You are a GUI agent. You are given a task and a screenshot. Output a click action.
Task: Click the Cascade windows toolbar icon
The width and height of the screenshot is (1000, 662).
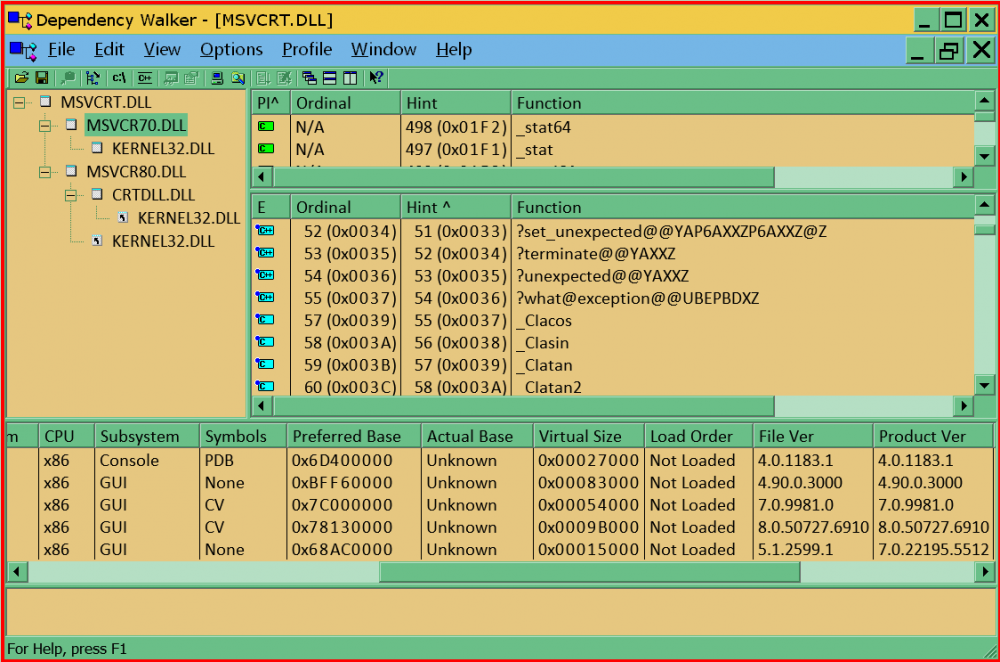tap(309, 78)
